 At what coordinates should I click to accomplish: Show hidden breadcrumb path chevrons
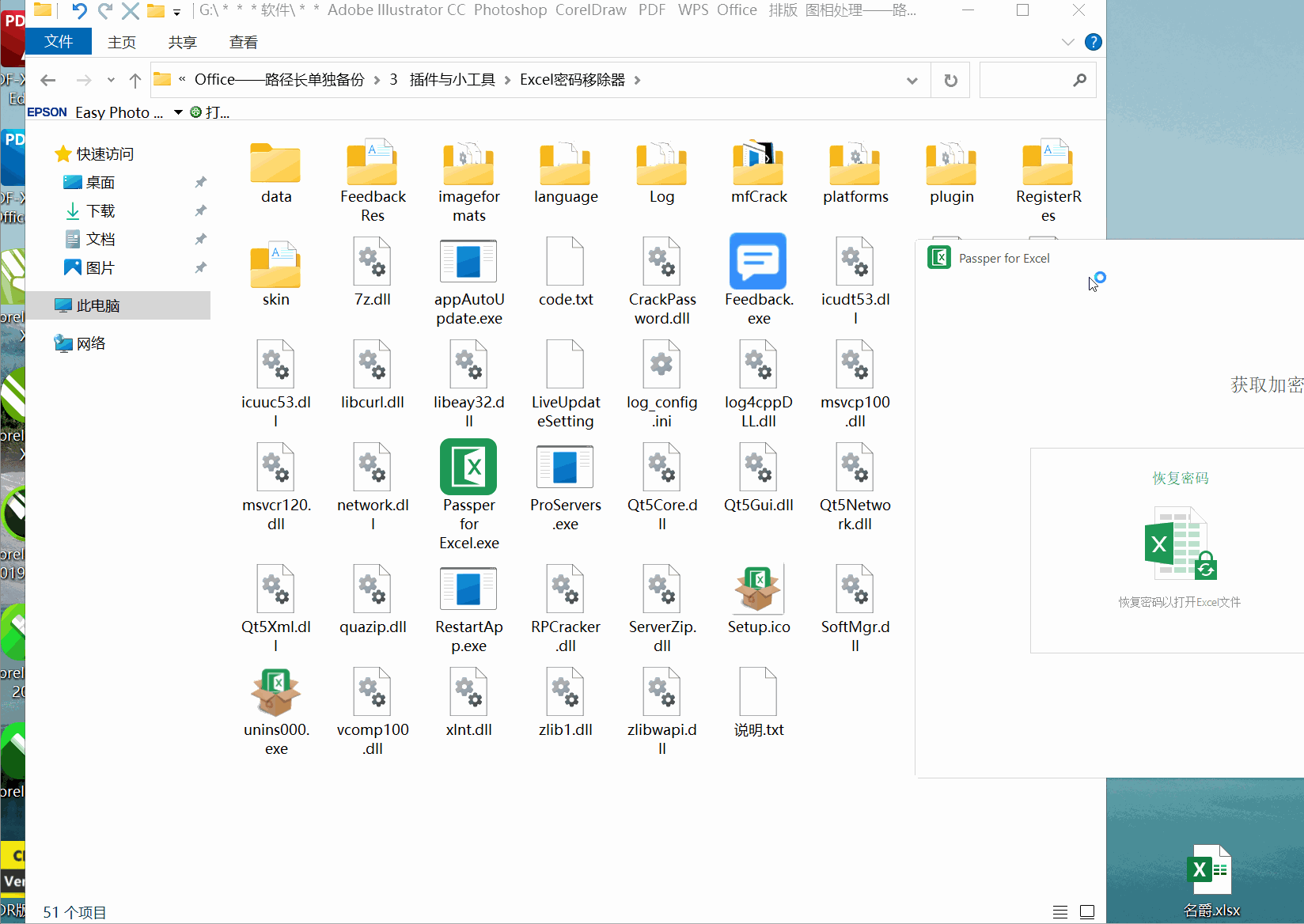pyautogui.click(x=182, y=80)
